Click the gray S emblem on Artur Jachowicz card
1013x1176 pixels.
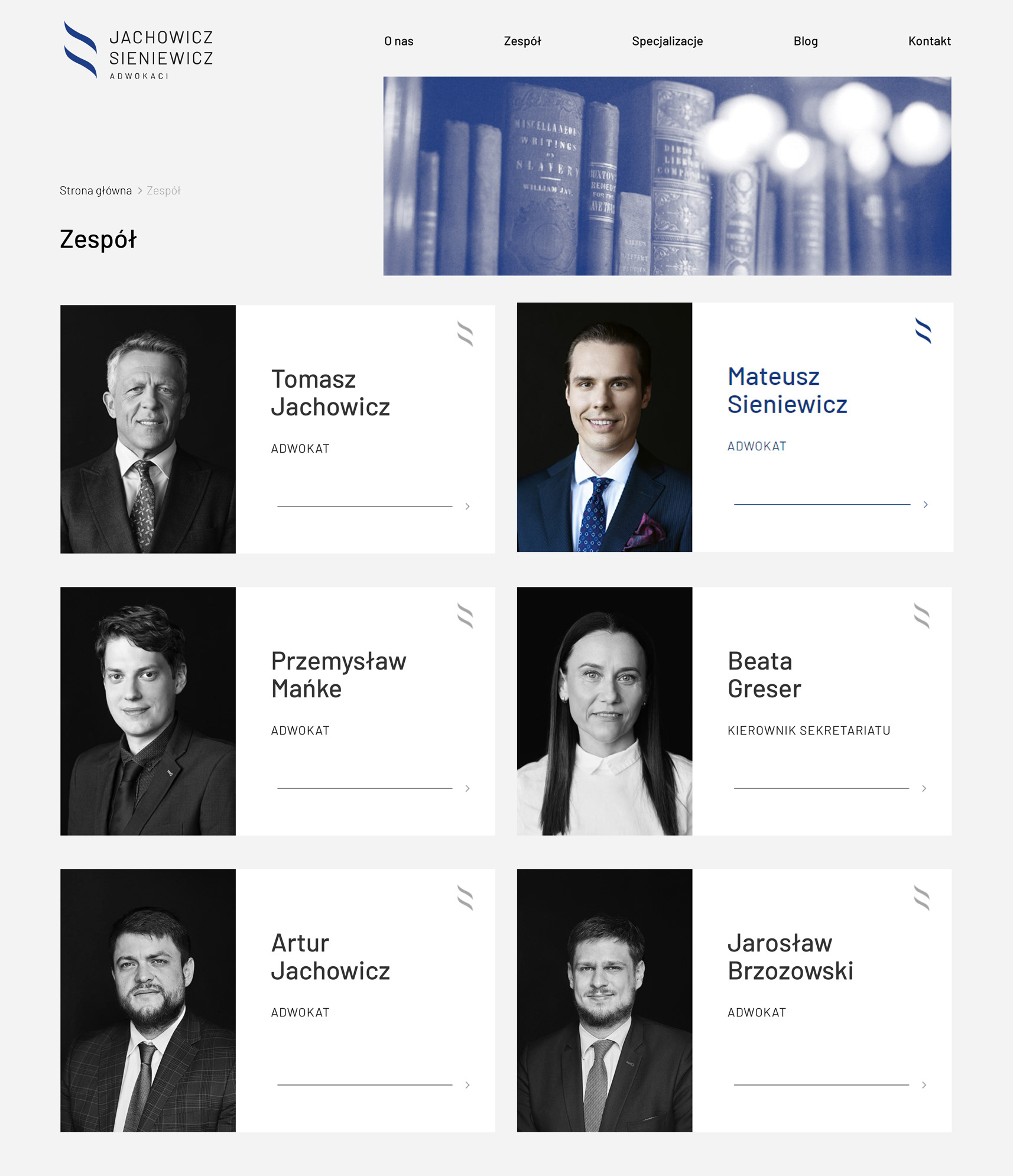coord(465,898)
